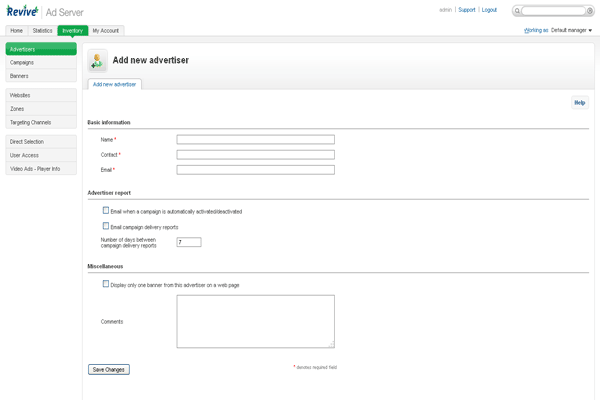Click into the advertiser Name field
The height and width of the screenshot is (400, 600).
(x=255, y=140)
